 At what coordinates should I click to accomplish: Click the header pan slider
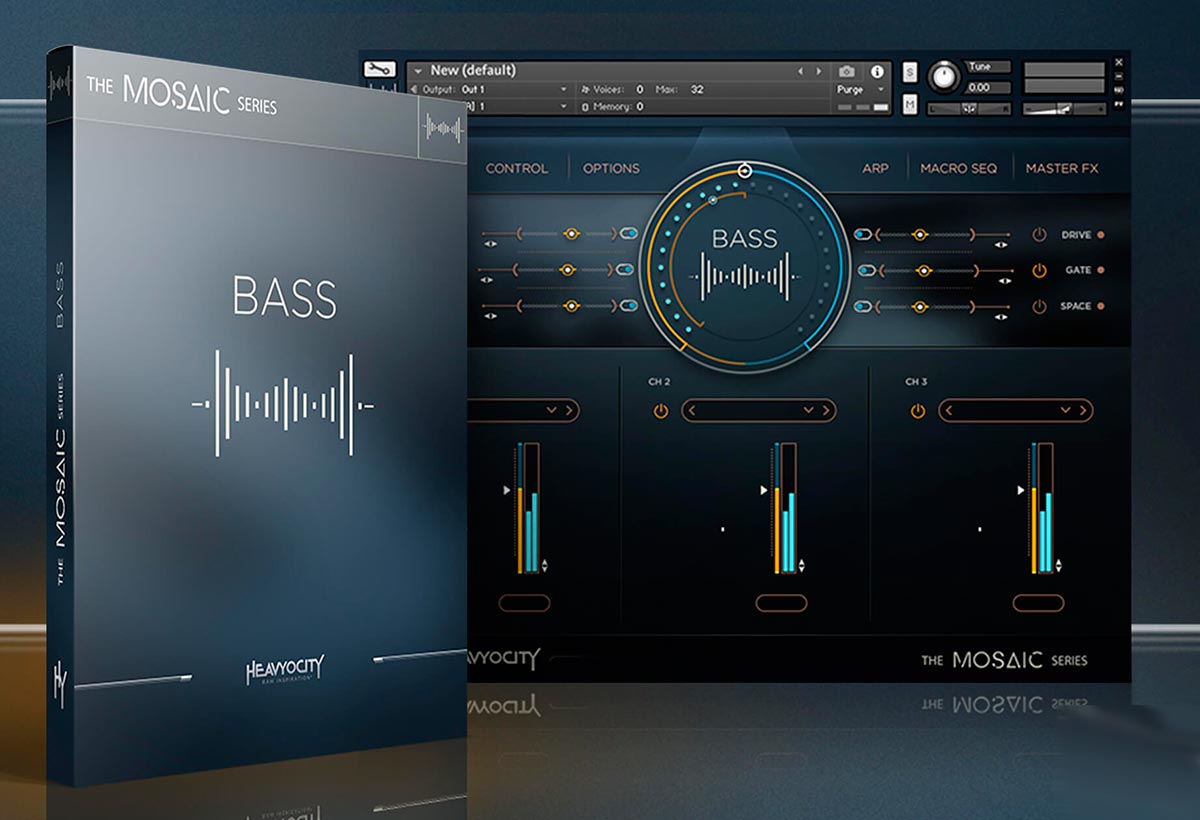coord(969,109)
